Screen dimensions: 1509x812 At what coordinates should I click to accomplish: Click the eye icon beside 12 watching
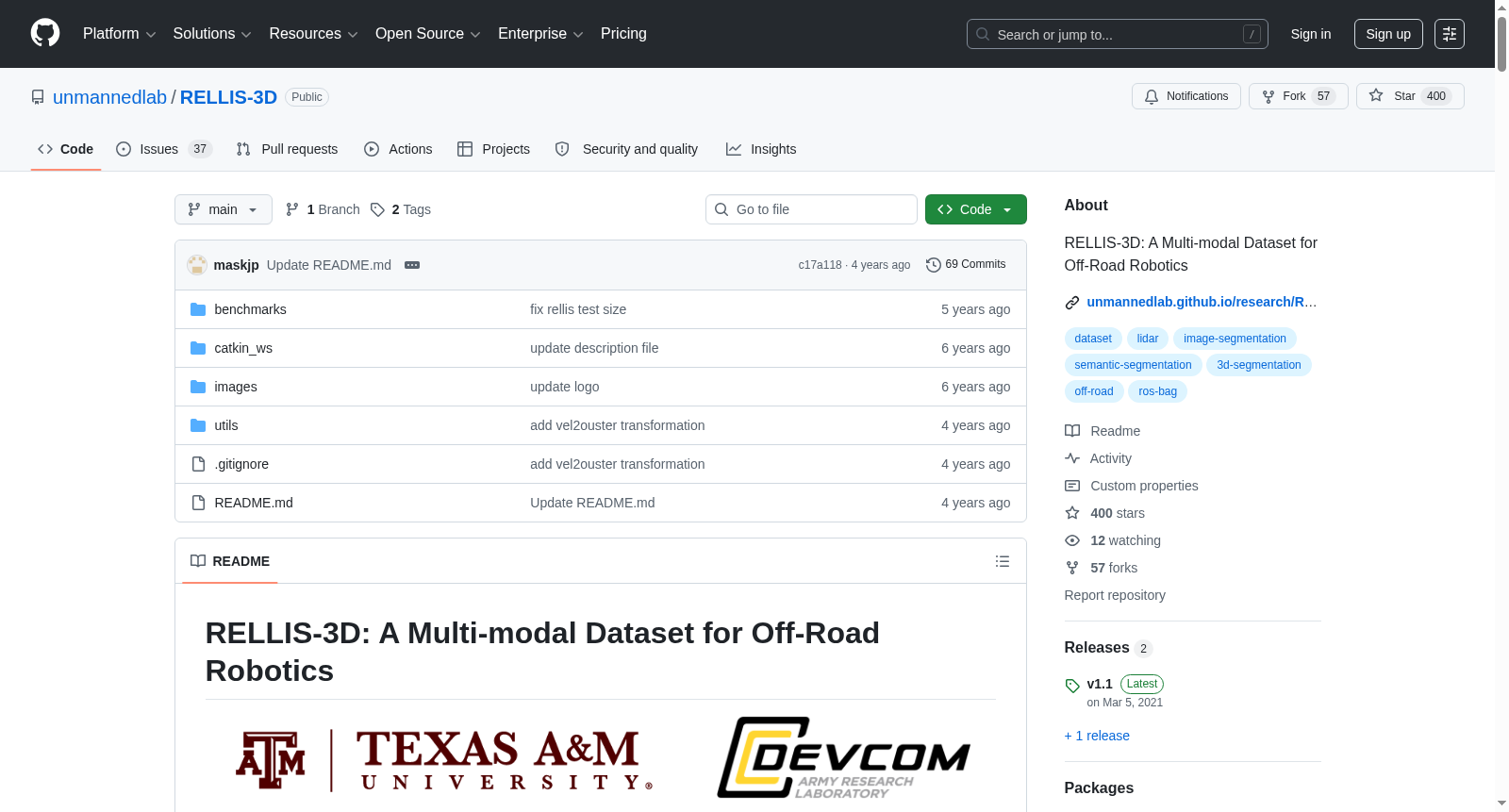click(x=1072, y=540)
